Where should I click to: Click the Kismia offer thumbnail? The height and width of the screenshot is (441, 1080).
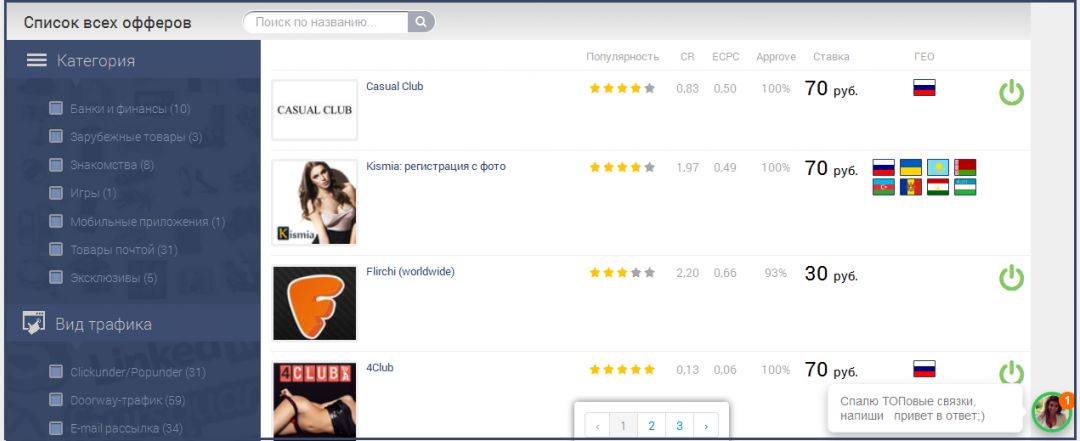tap(315, 203)
